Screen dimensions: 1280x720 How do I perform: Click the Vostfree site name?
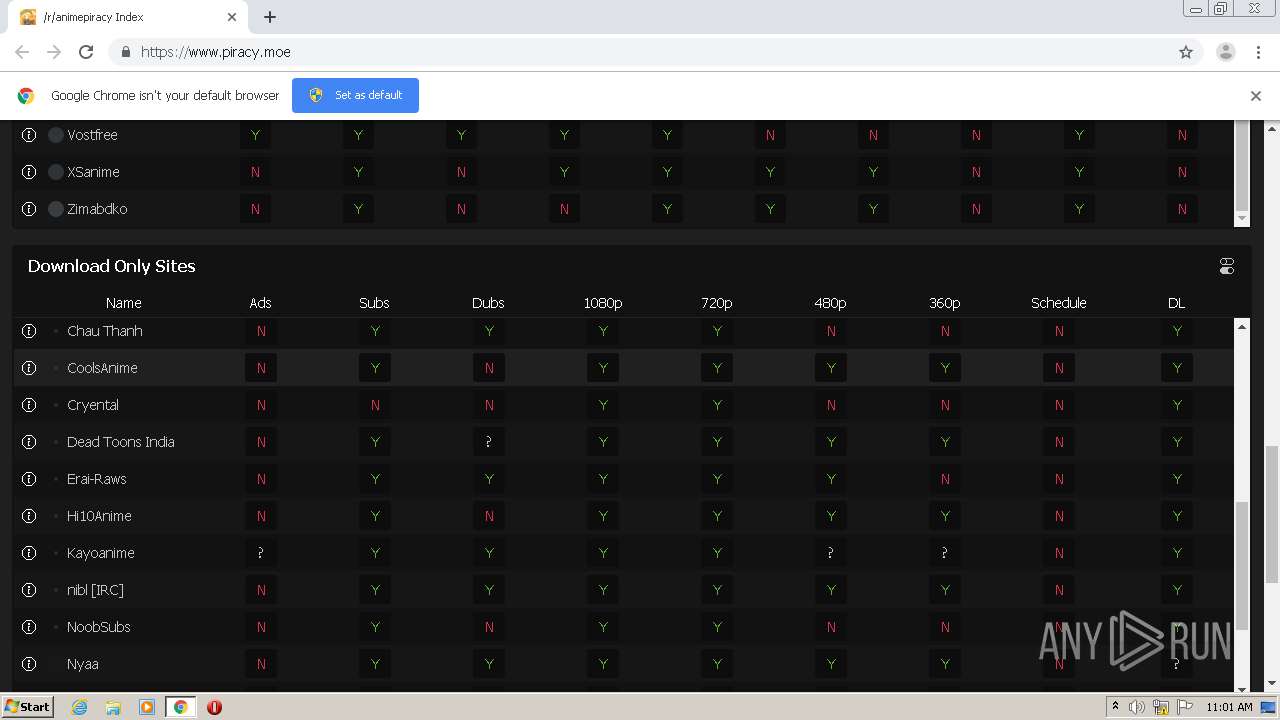pyautogui.click(x=92, y=135)
